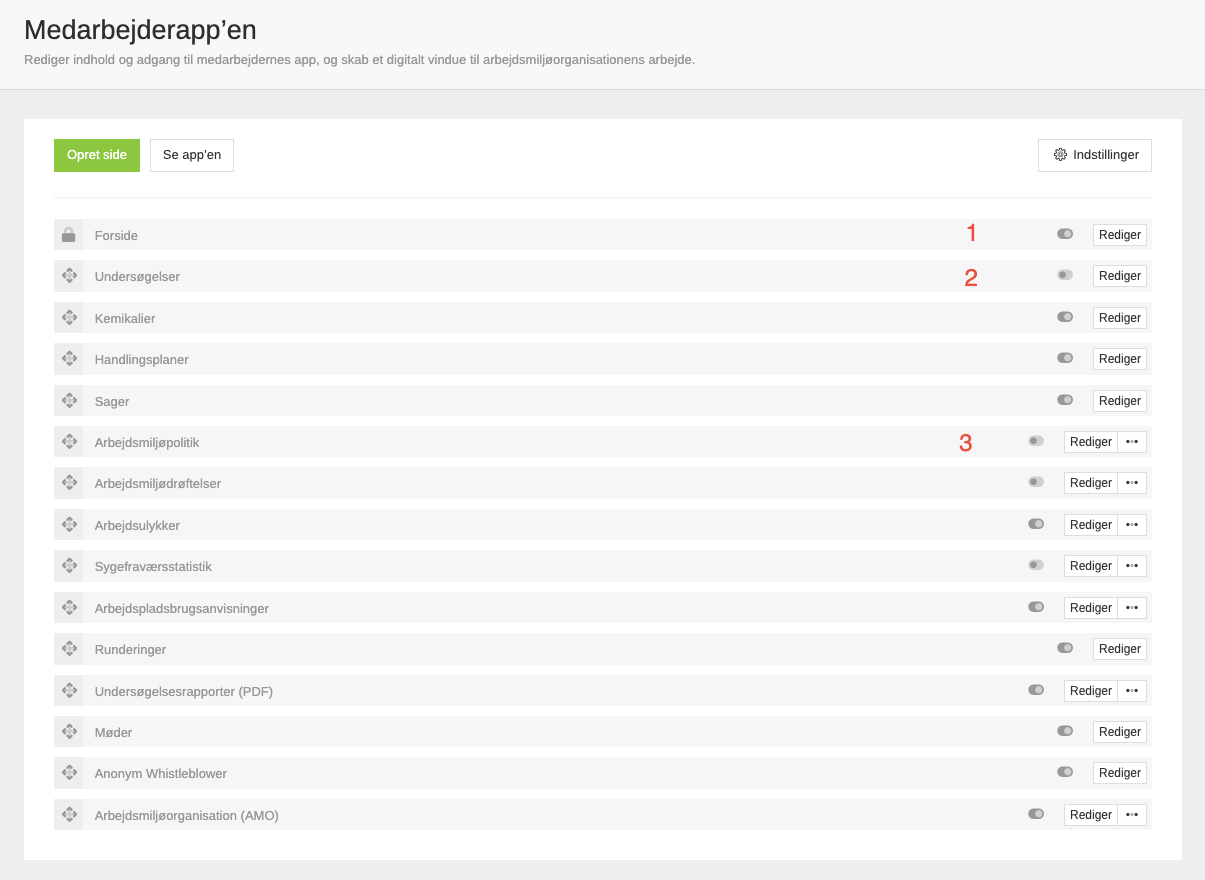Click the move handle for Arbejdsmiljøpolitik
The image size is (1205, 880).
[69, 442]
